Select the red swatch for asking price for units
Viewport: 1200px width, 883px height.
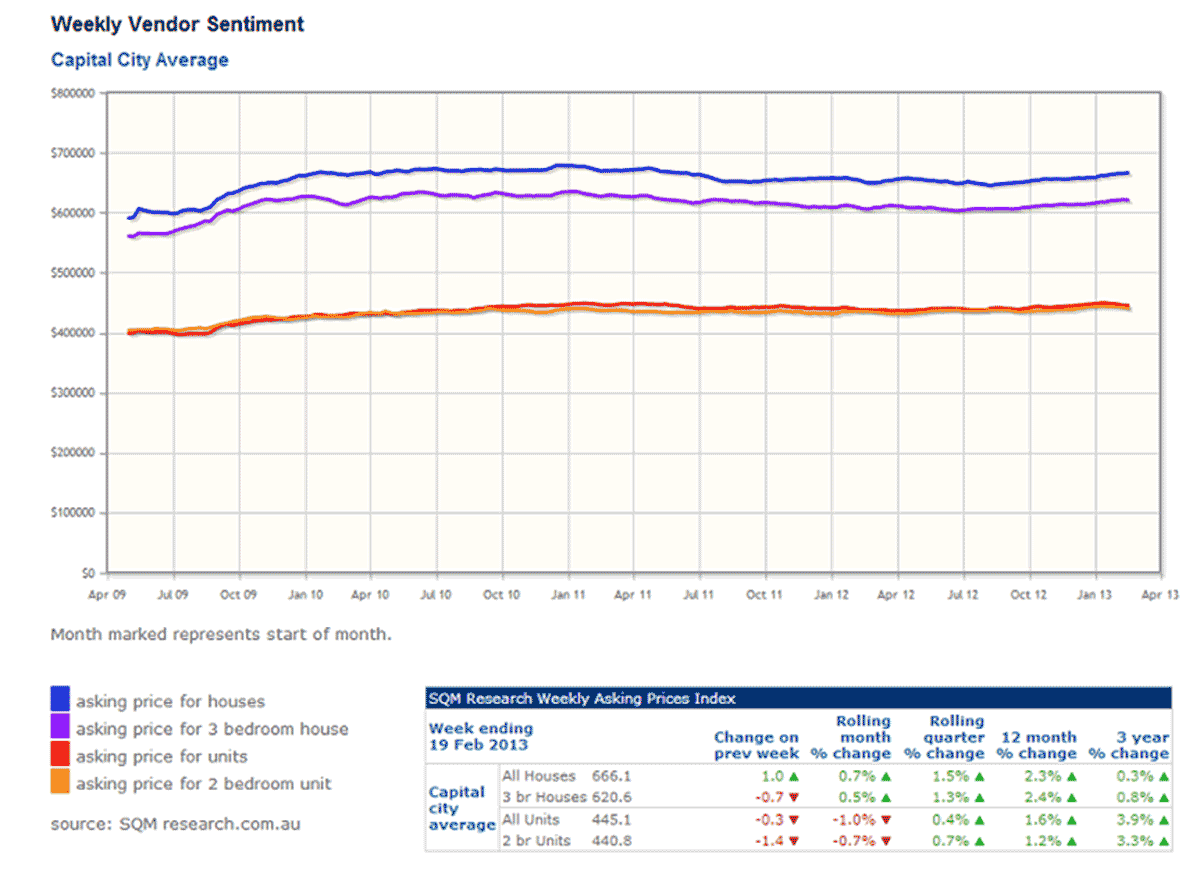61,756
